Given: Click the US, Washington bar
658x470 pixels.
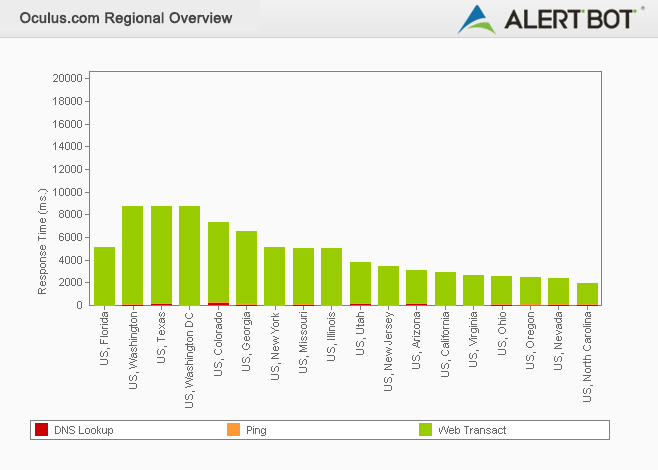Looking at the screenshot, I should click(x=133, y=256).
